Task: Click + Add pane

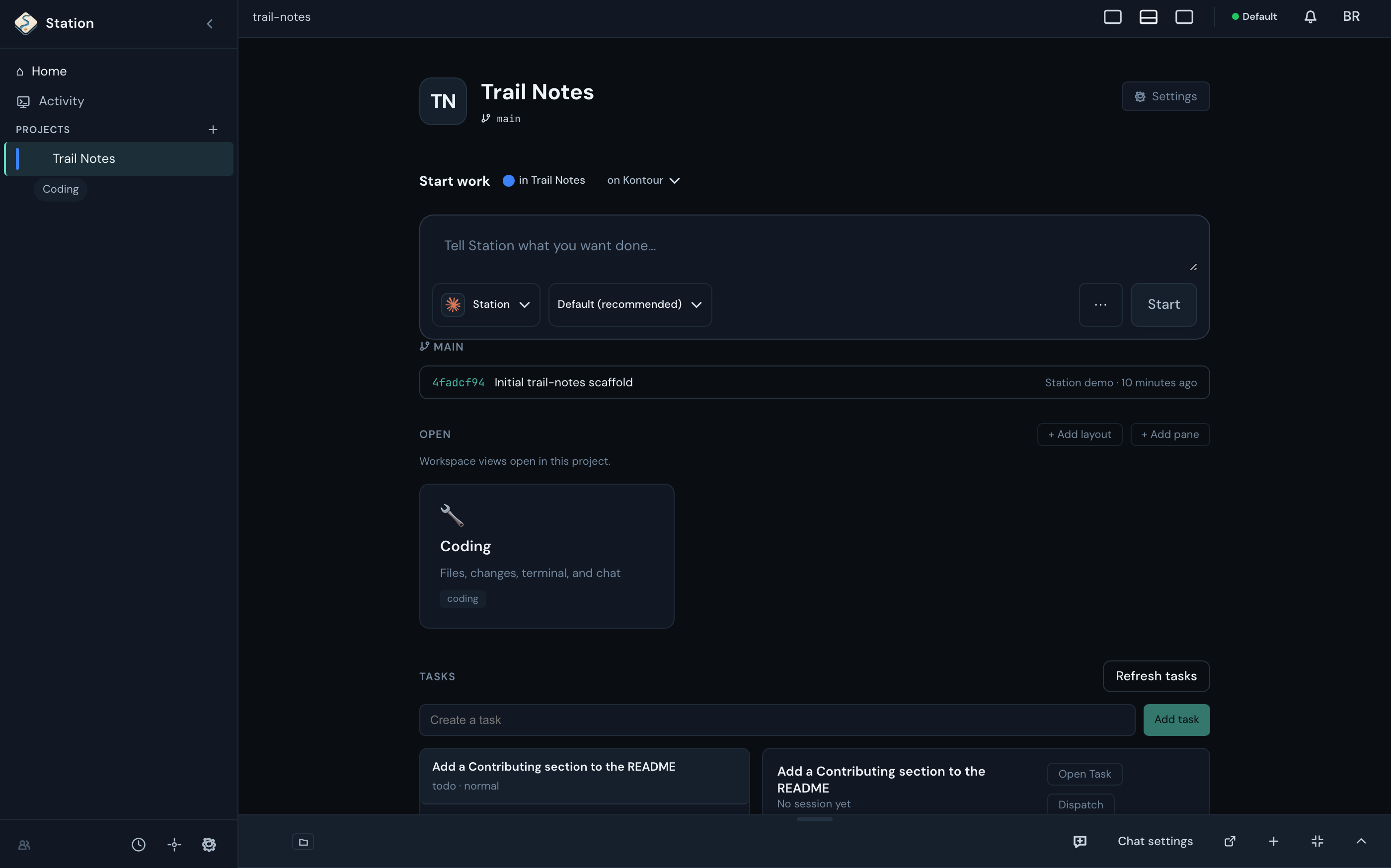Action: tap(1170, 434)
